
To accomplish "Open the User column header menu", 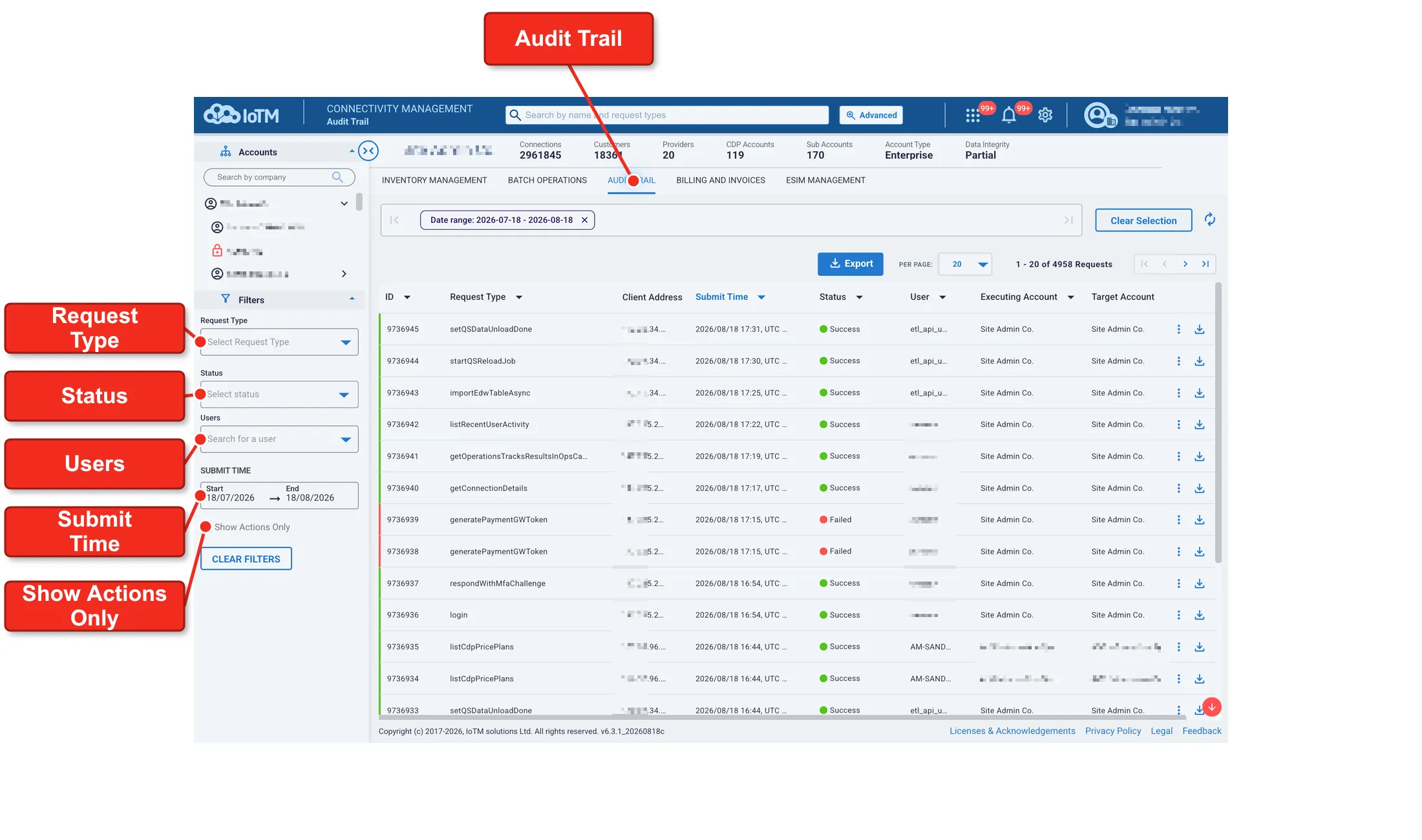I will pos(942,297).
